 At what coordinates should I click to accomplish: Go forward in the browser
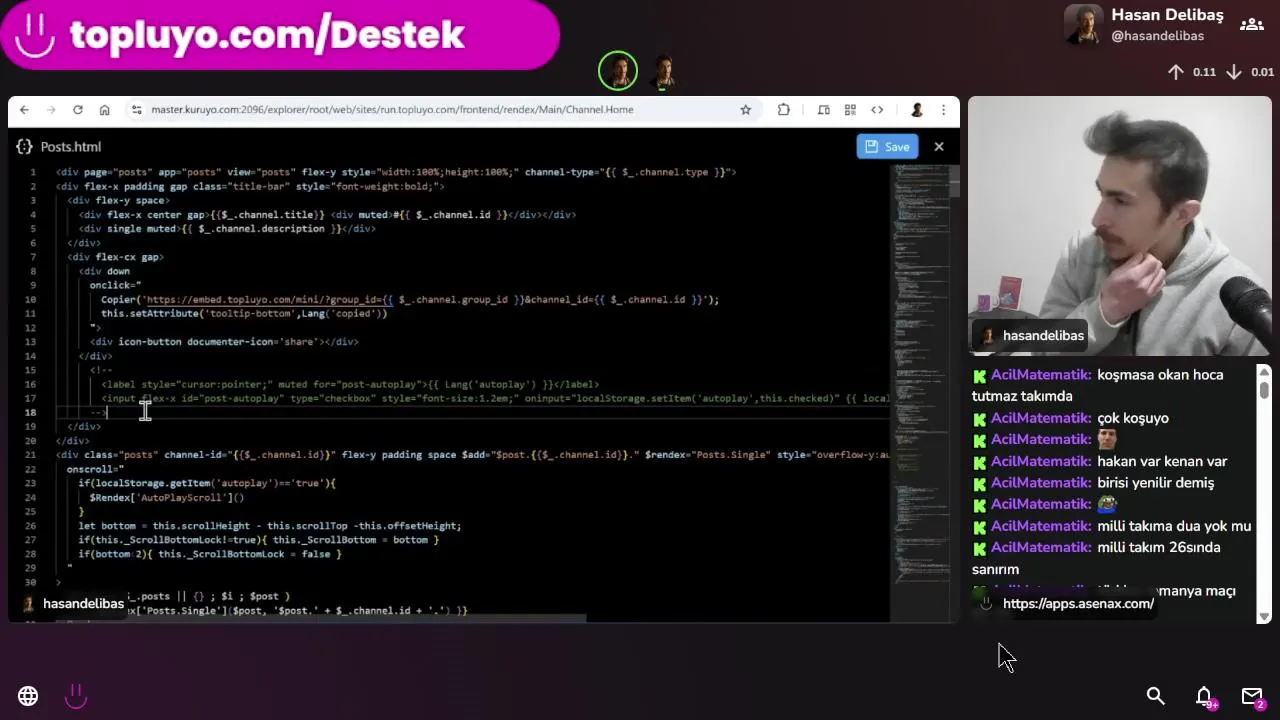tap(51, 110)
